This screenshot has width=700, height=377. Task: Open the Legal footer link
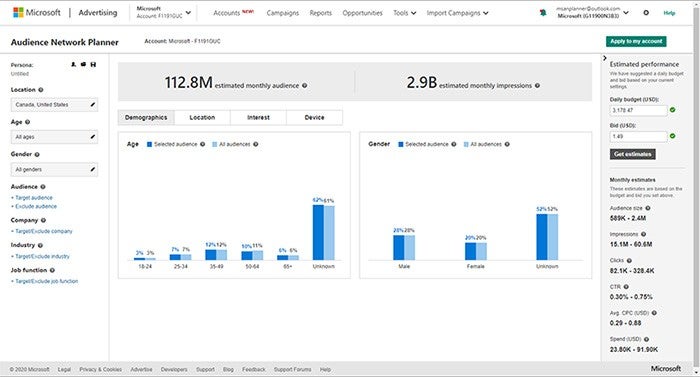64,369
